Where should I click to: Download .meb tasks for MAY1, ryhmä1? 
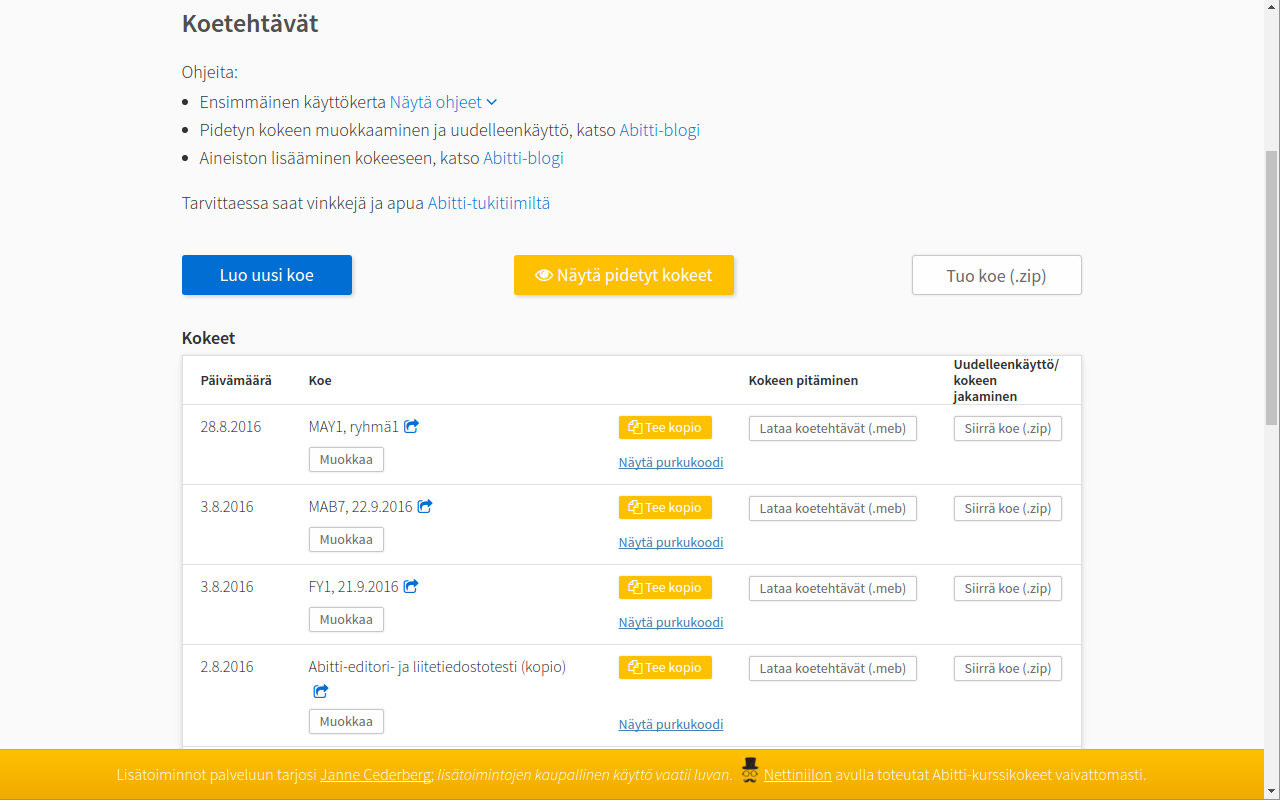click(833, 428)
